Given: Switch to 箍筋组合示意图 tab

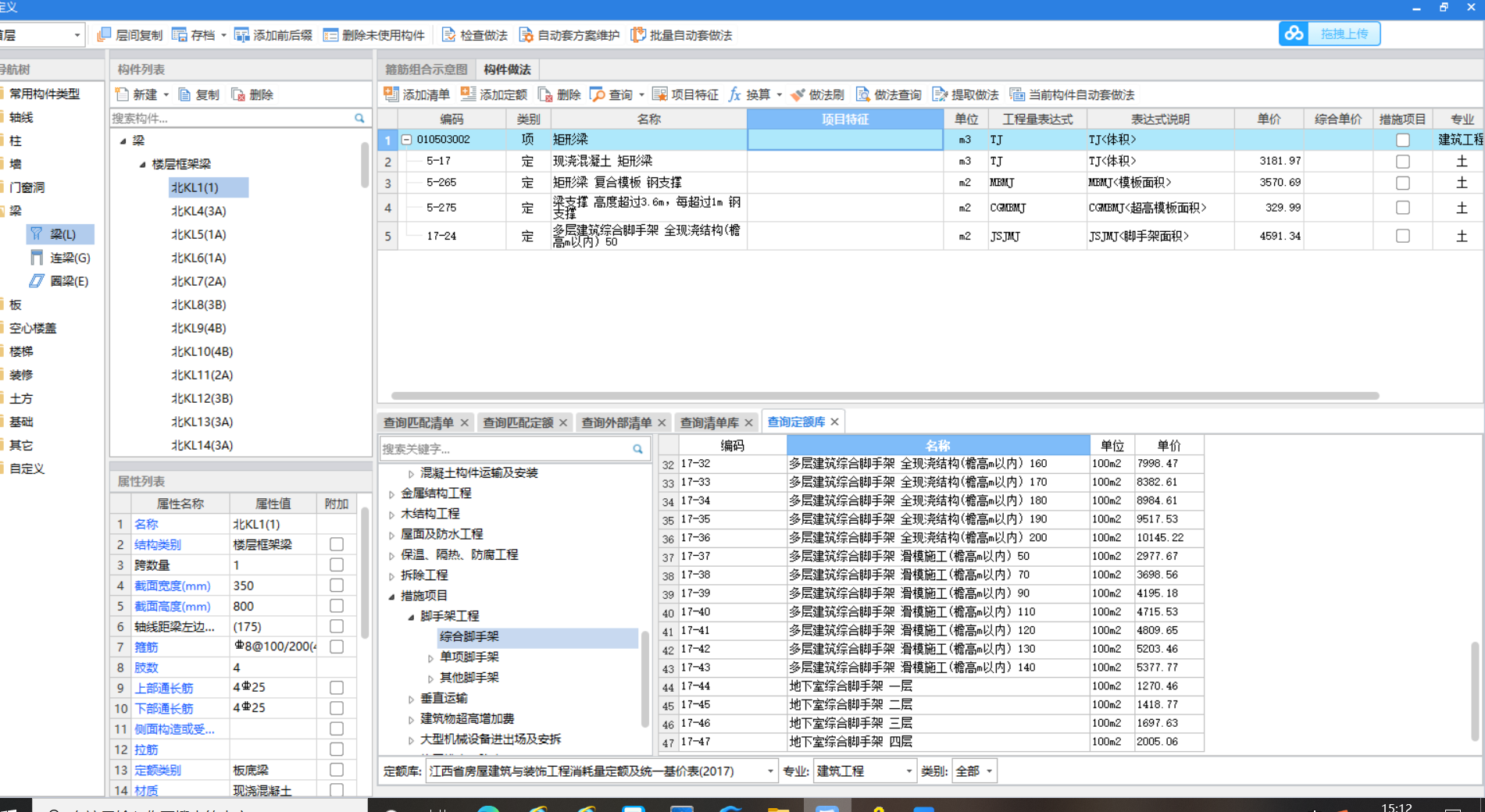Looking at the screenshot, I should [426, 69].
